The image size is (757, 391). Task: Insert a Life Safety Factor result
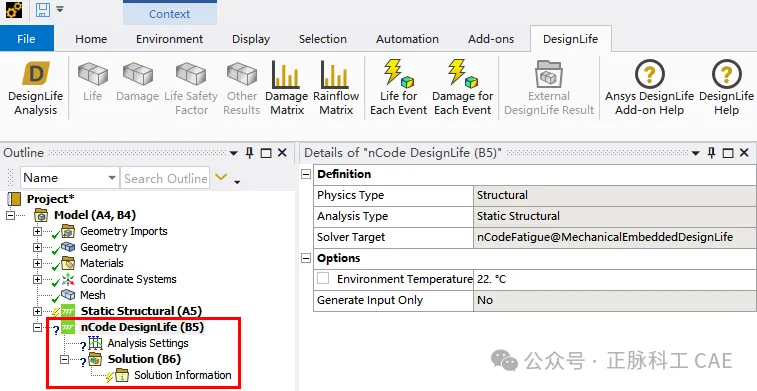tap(191, 88)
